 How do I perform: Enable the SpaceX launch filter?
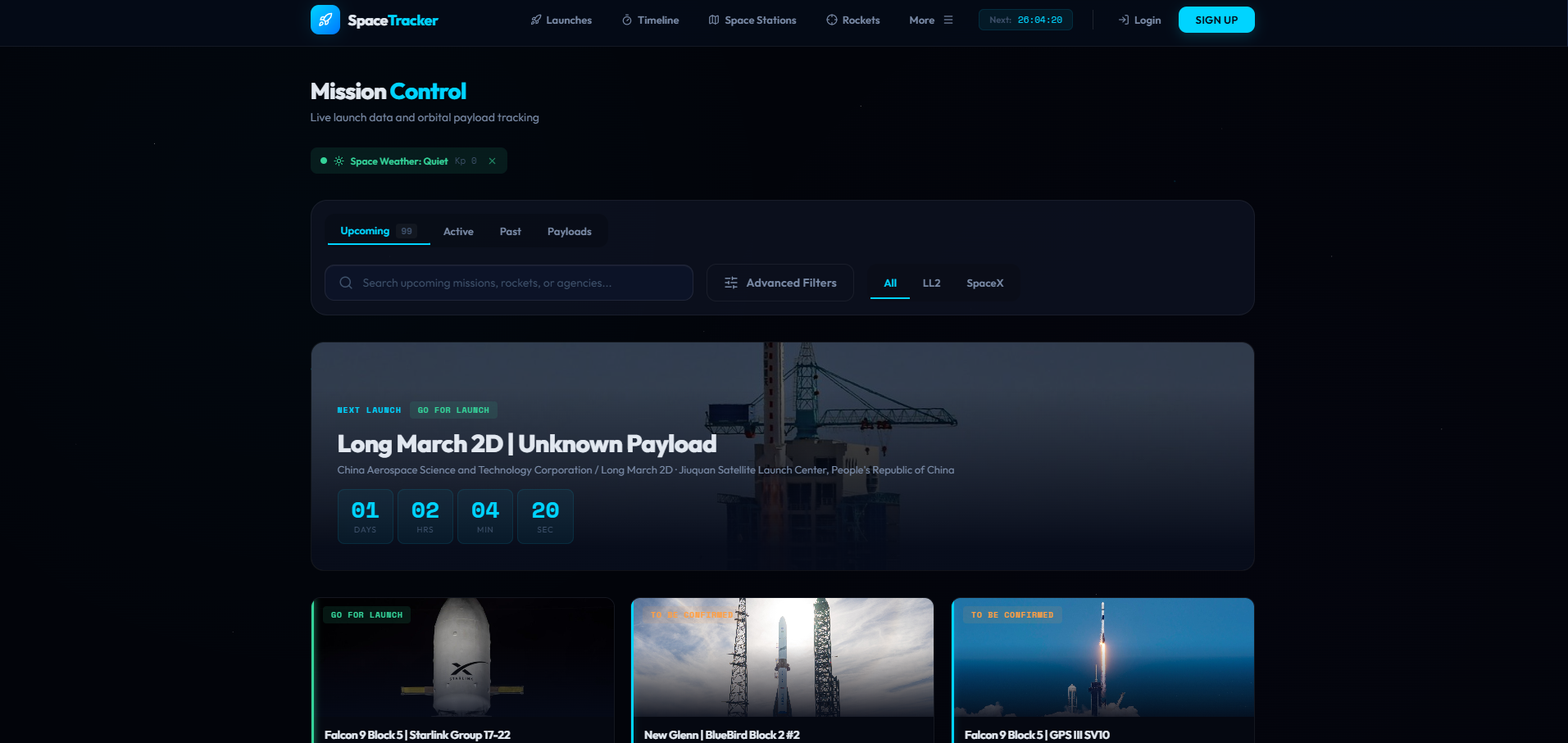[984, 283]
